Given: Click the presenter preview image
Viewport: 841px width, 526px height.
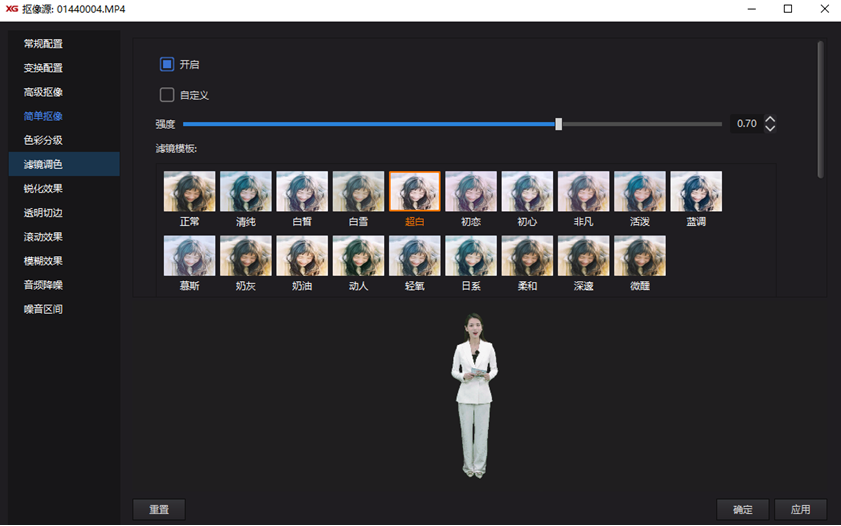Looking at the screenshot, I should coord(474,396).
